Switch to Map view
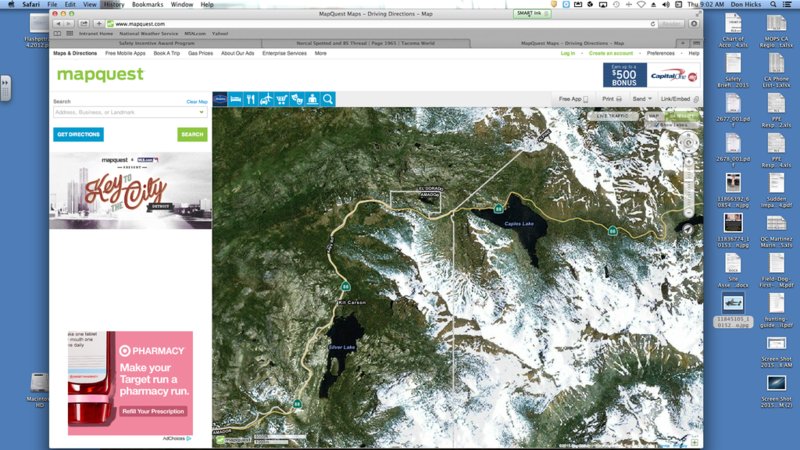Screen dimensions: 800x450 coord(654,116)
